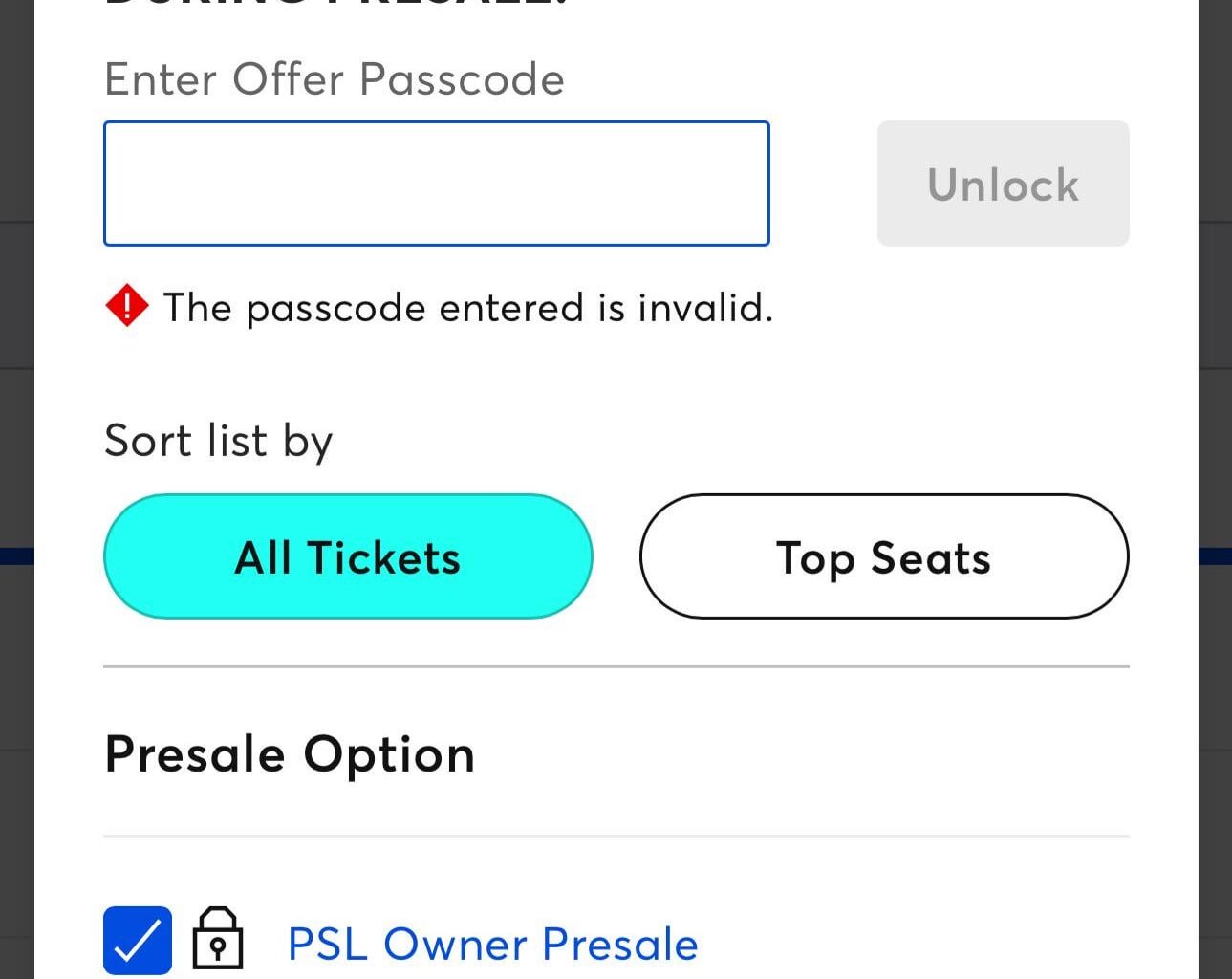1232x979 pixels.
Task: Click the Enter Offer Passcode label
Action: point(334,78)
